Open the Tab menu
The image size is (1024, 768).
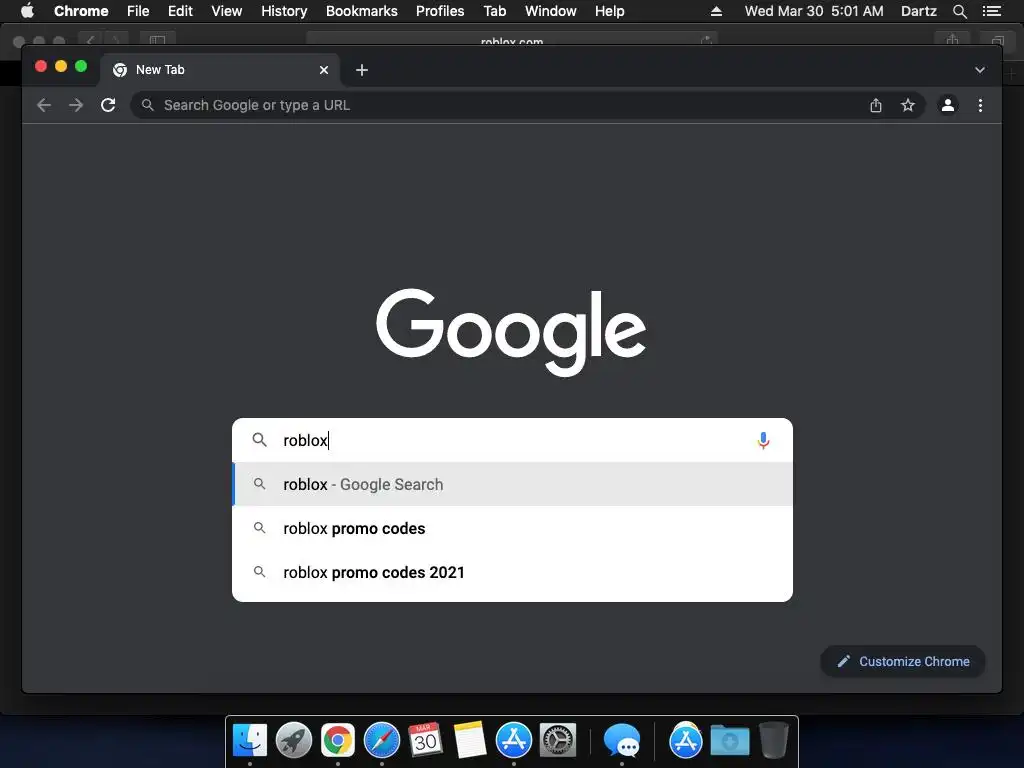point(494,11)
